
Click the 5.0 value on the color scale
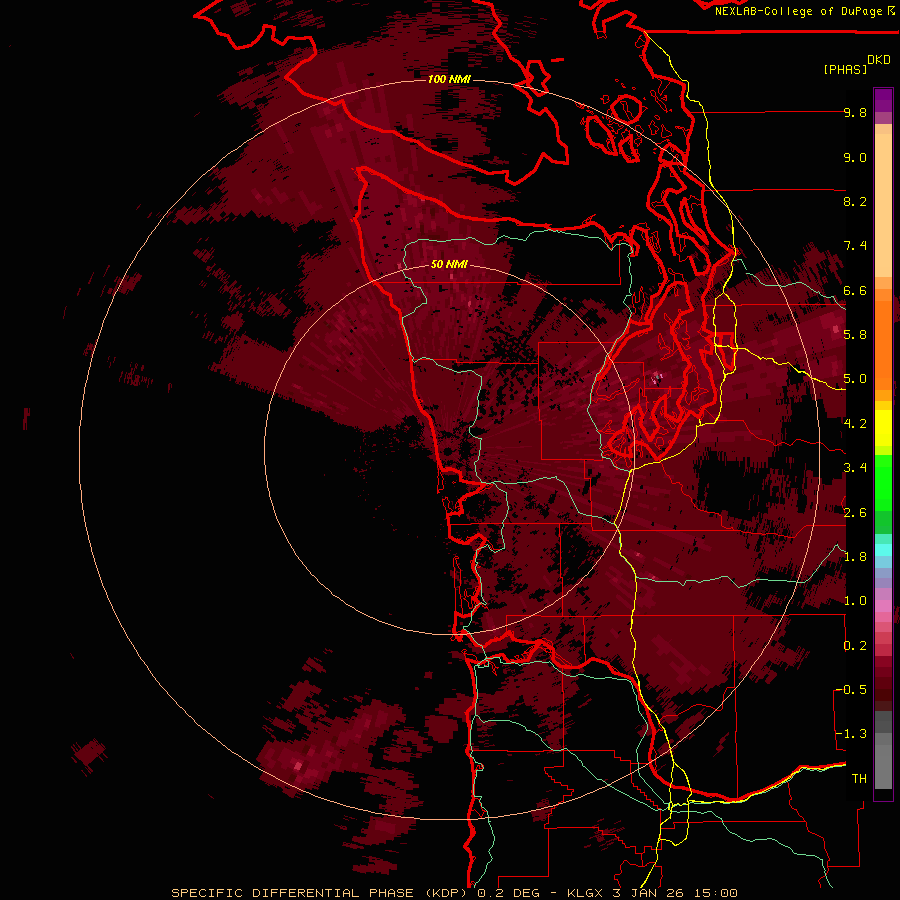click(855, 379)
